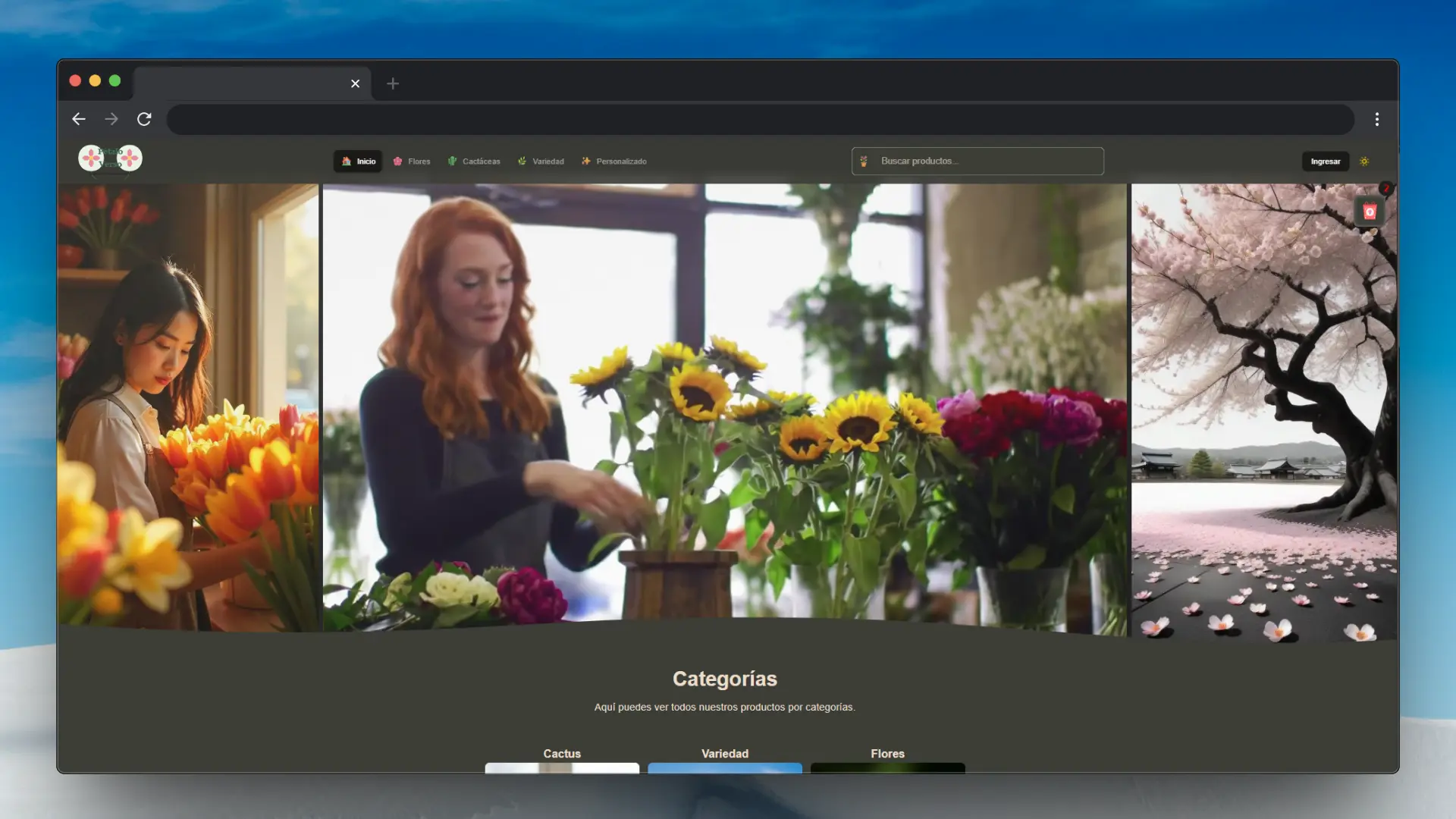
Task: Click the flower shop logo
Action: tap(111, 158)
